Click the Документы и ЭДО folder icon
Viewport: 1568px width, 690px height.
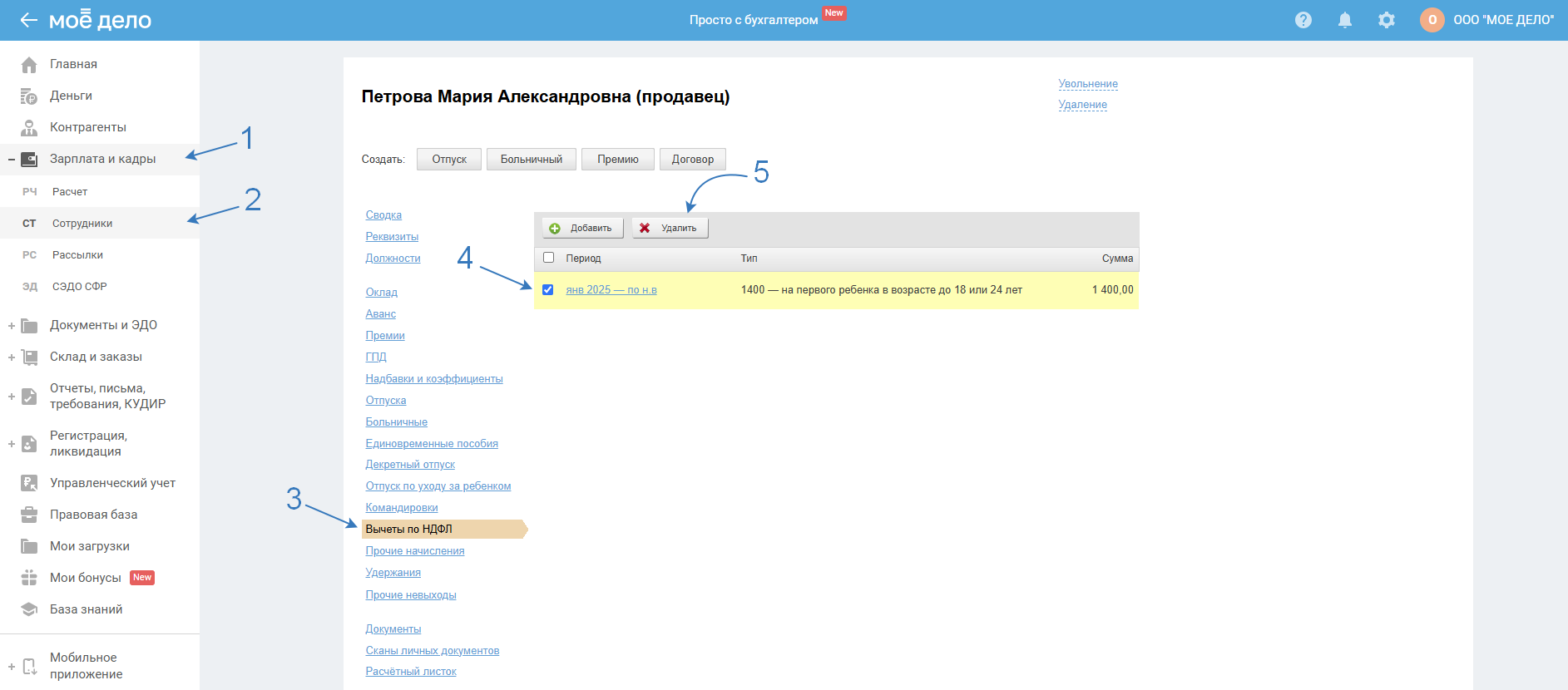pos(29,325)
